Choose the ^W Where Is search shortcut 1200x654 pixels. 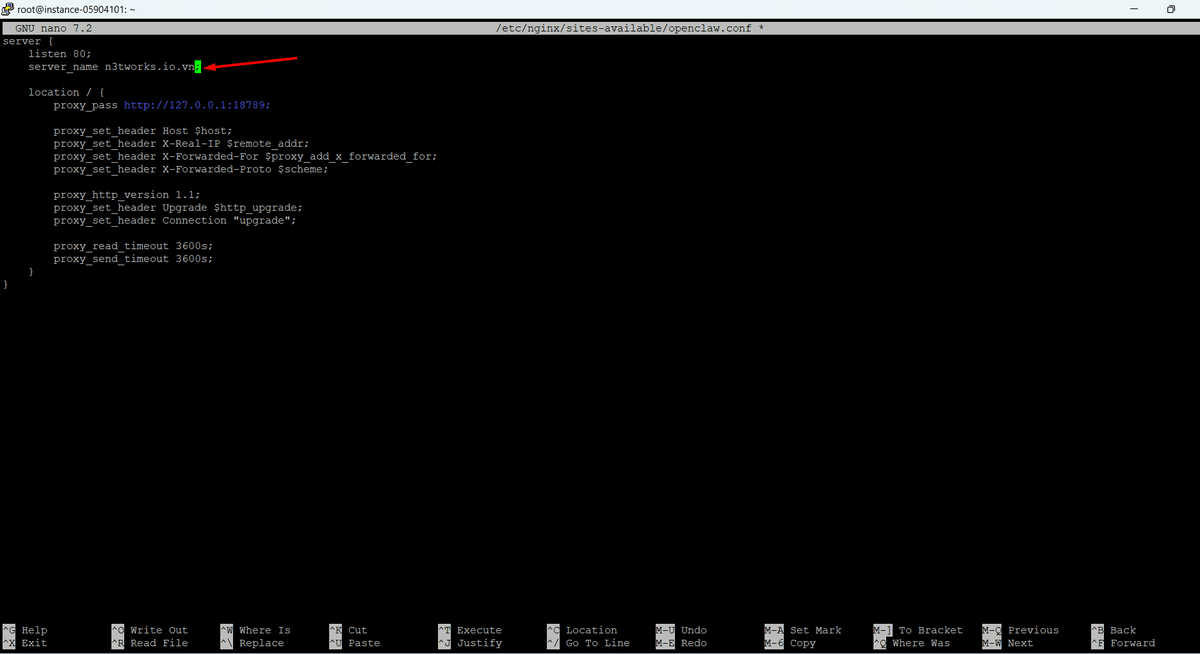[x=256, y=630]
